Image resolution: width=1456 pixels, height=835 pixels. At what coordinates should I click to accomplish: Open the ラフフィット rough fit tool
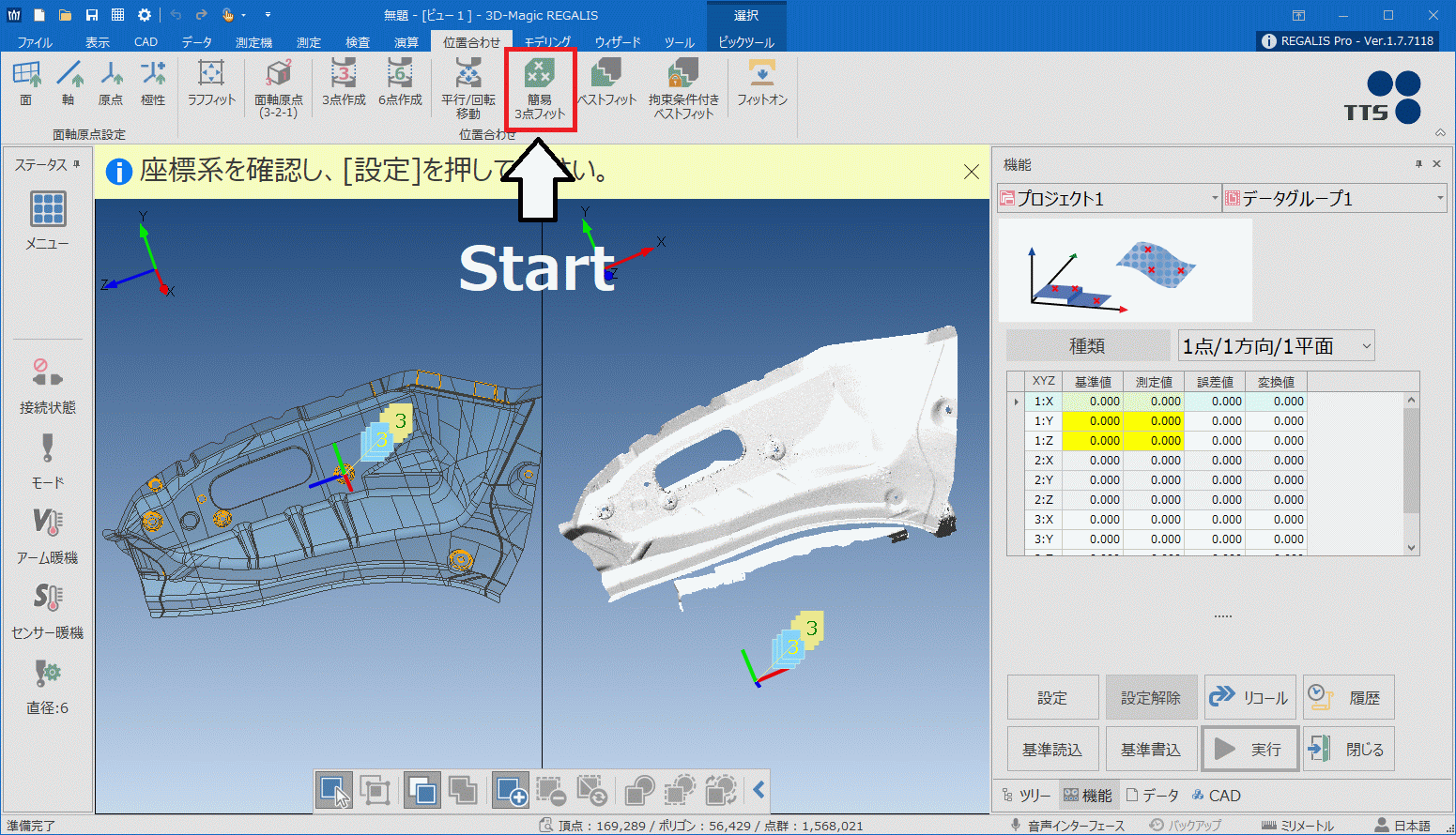[x=211, y=83]
